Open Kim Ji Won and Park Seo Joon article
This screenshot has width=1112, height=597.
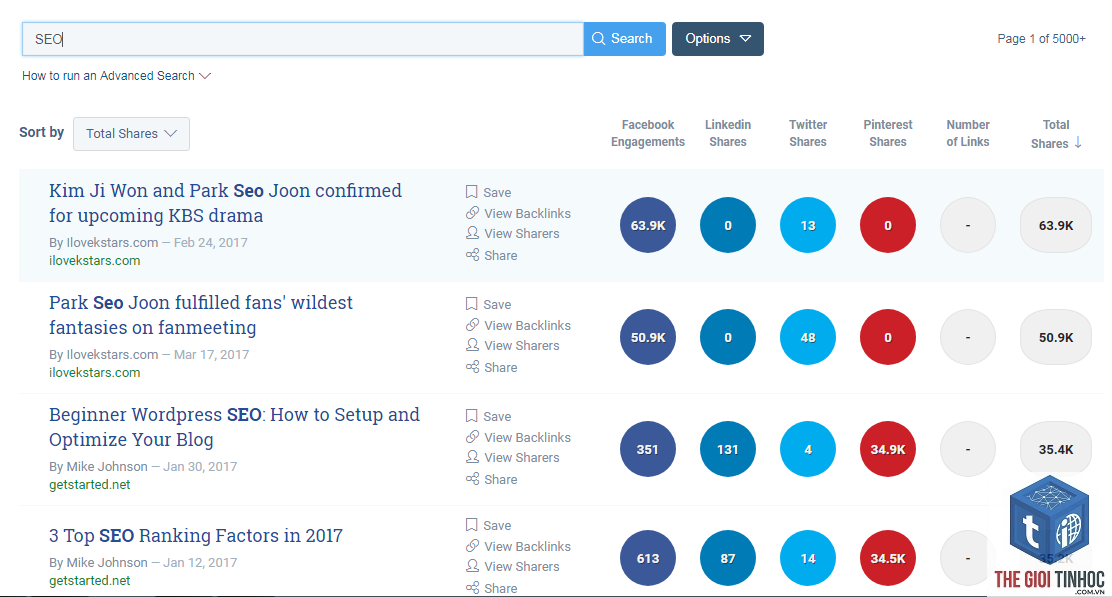pyautogui.click(x=226, y=203)
